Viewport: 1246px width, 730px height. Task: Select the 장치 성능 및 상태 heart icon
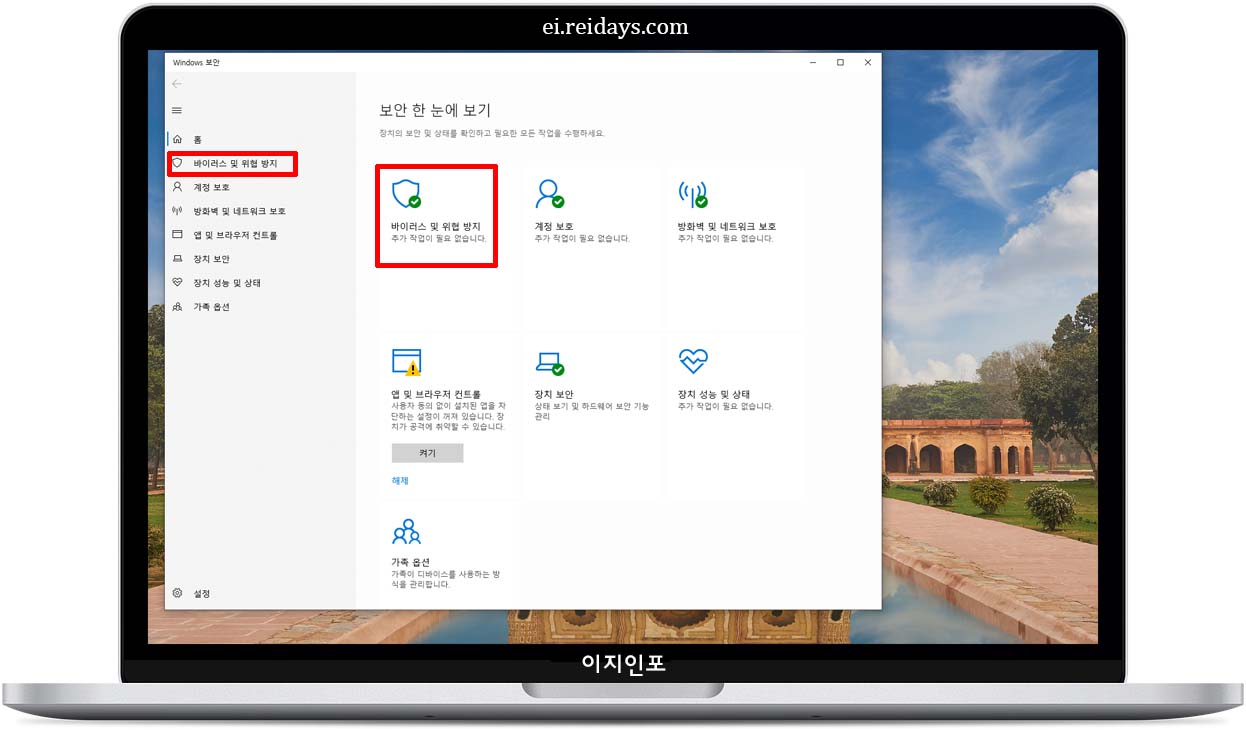pos(692,362)
